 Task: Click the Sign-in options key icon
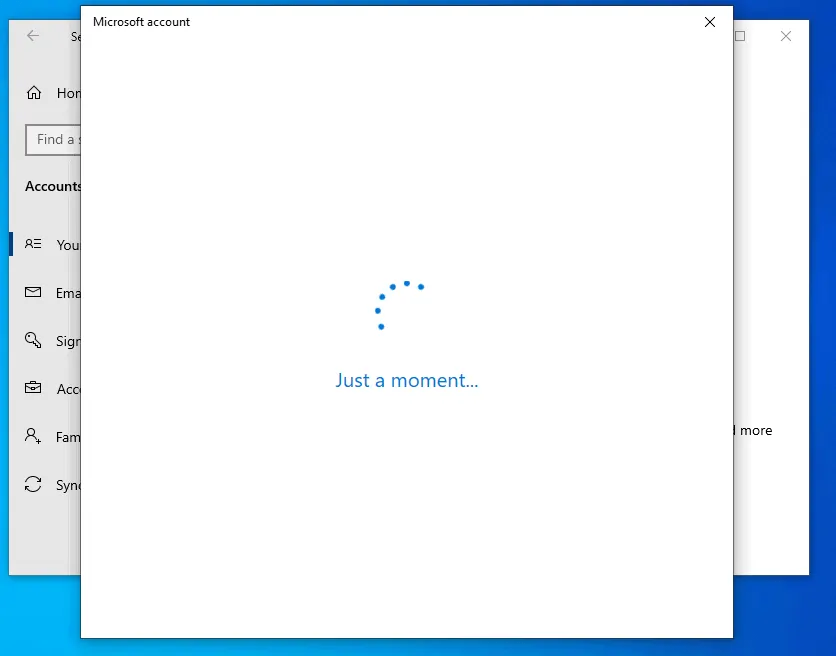[x=33, y=340]
